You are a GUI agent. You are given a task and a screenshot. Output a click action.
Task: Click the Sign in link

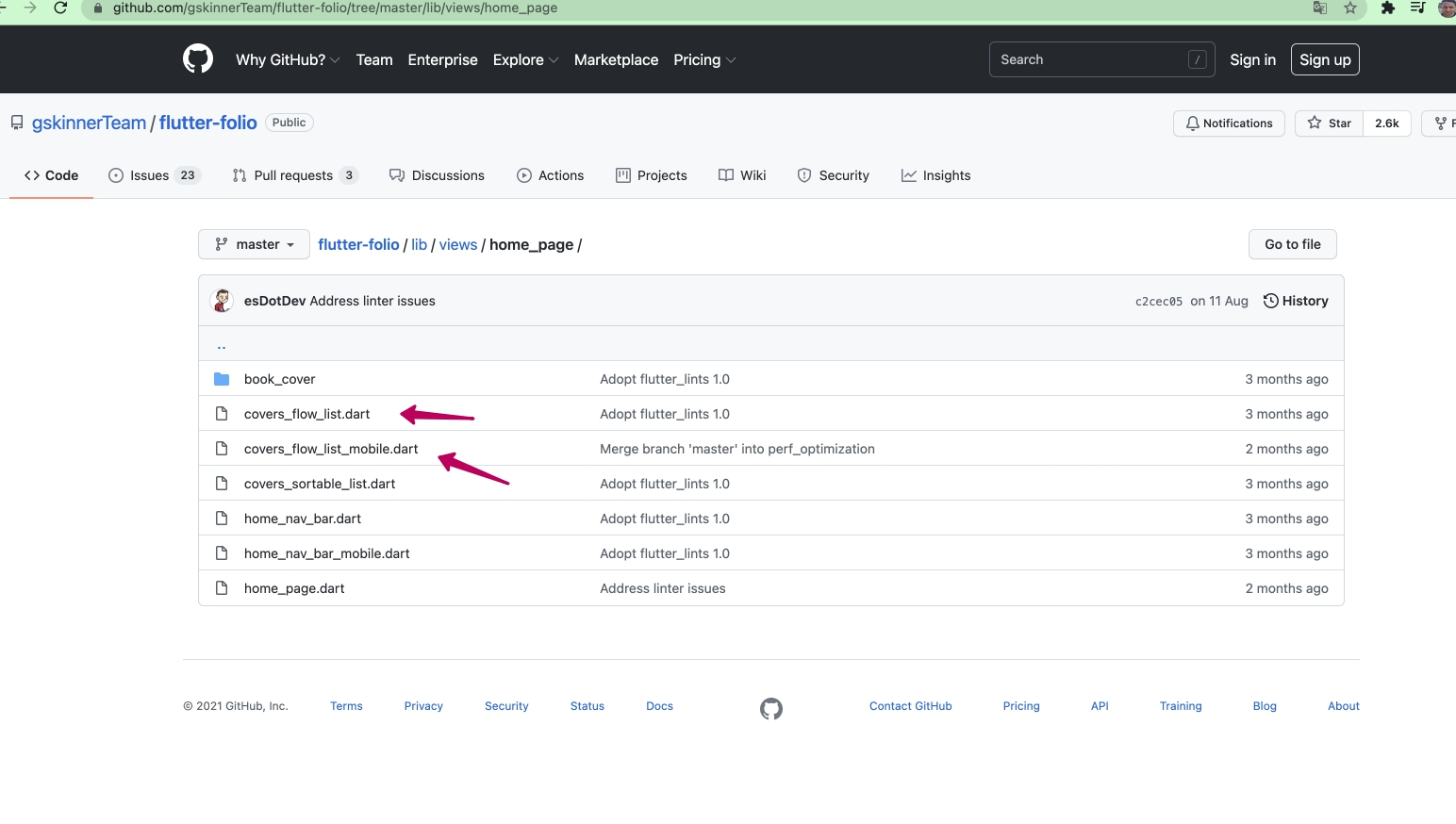(1252, 59)
